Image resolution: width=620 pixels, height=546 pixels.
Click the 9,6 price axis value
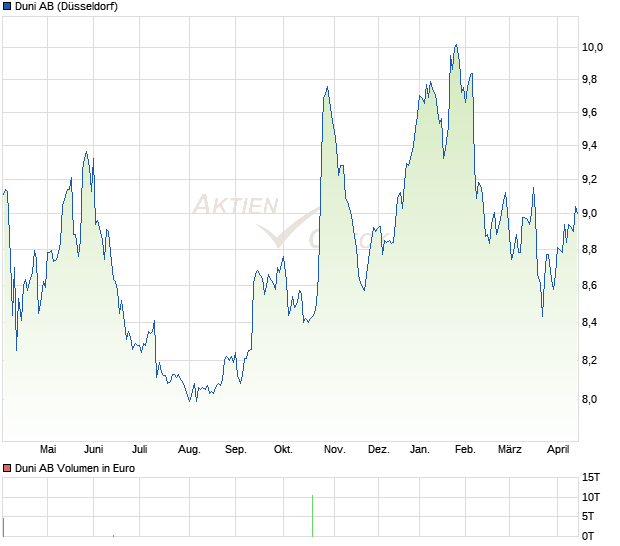pyautogui.click(x=590, y=113)
